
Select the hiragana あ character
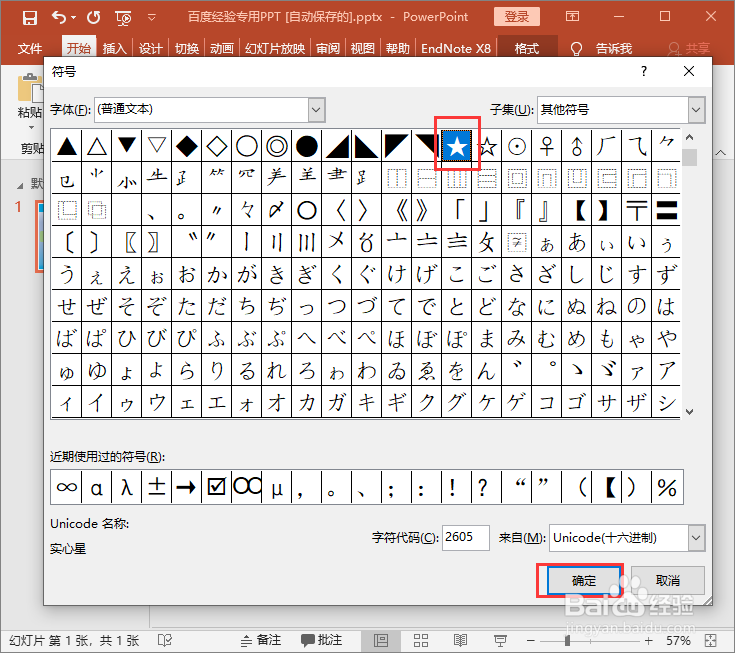[x=577, y=242]
